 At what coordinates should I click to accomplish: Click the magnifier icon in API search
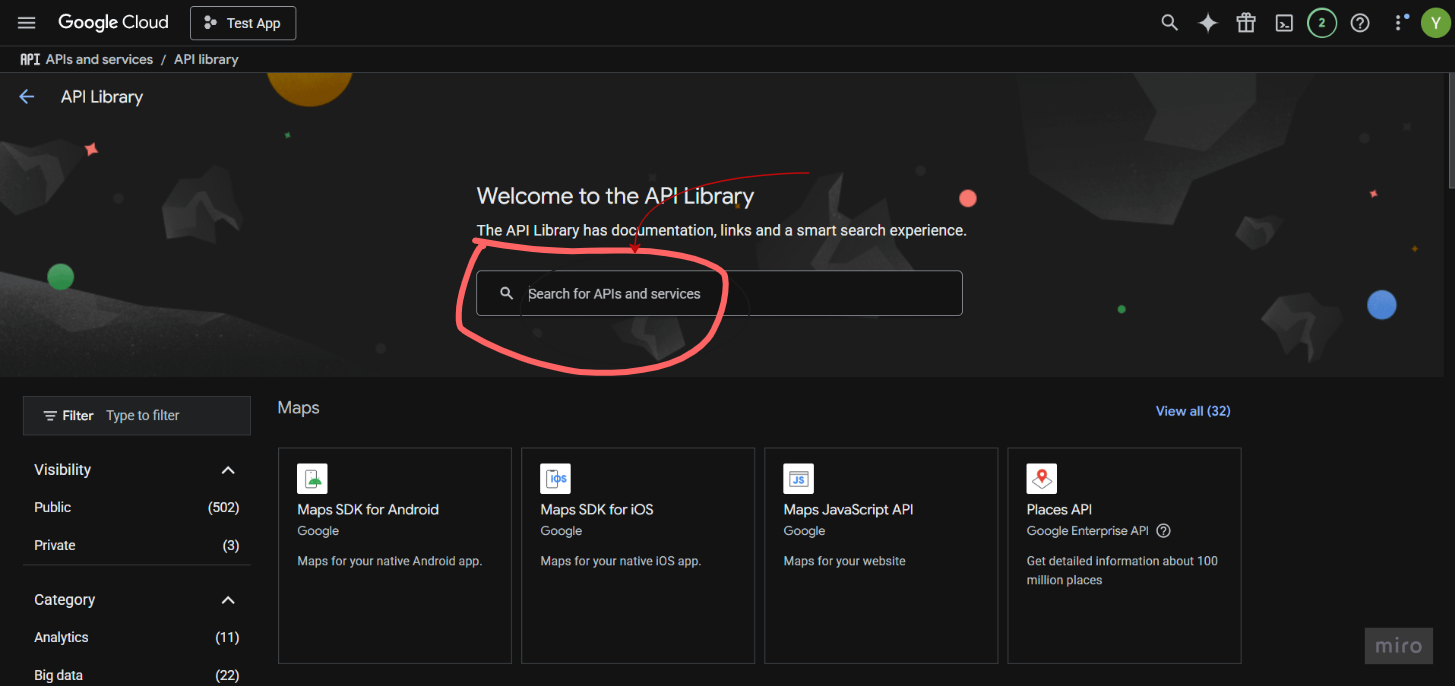tap(506, 293)
